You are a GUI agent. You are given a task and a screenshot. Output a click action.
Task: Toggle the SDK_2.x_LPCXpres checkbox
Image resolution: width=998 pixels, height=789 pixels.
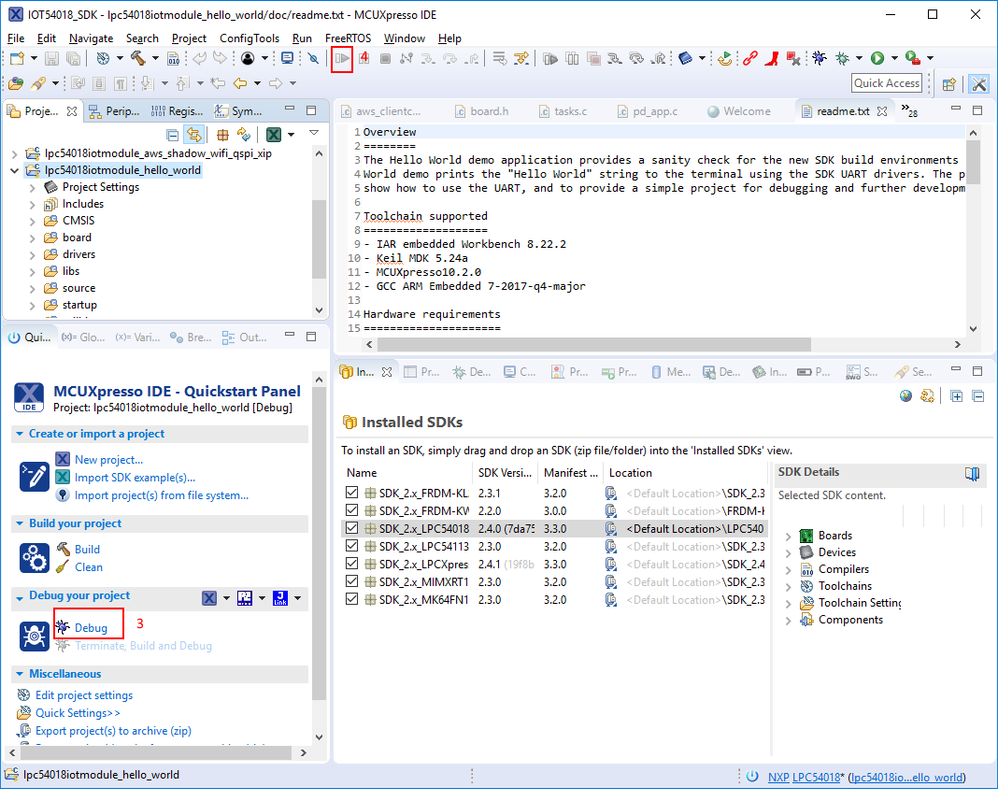pos(352,564)
